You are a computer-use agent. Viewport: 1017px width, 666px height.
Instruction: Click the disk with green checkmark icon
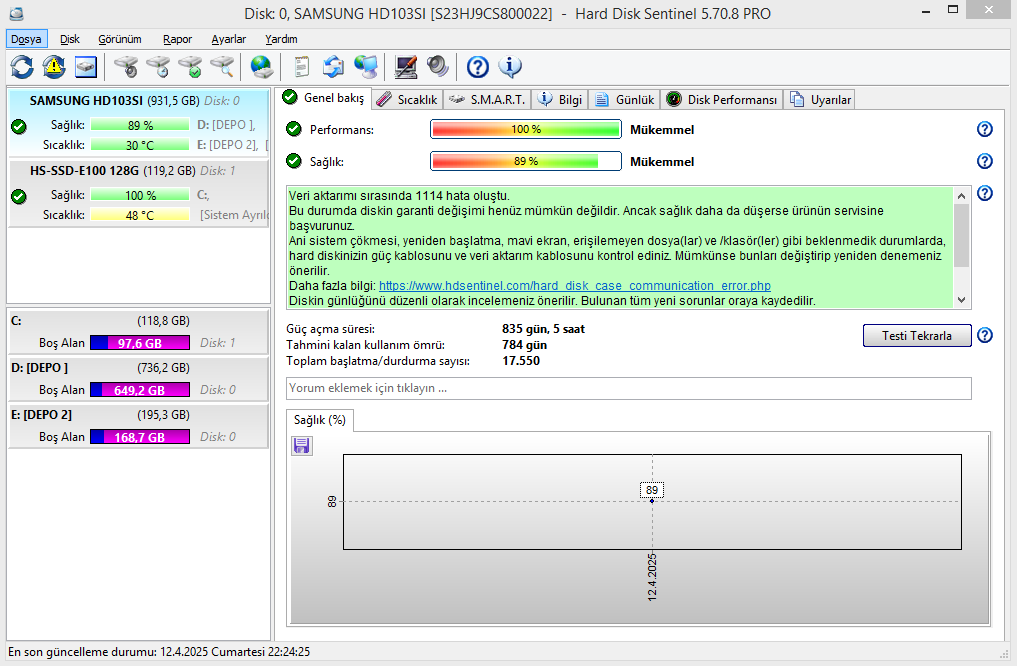[x=190, y=67]
